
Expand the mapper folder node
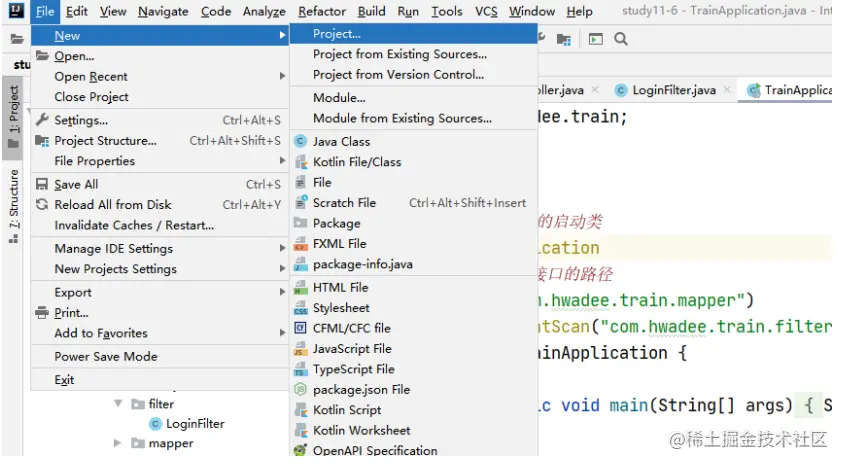(119, 443)
